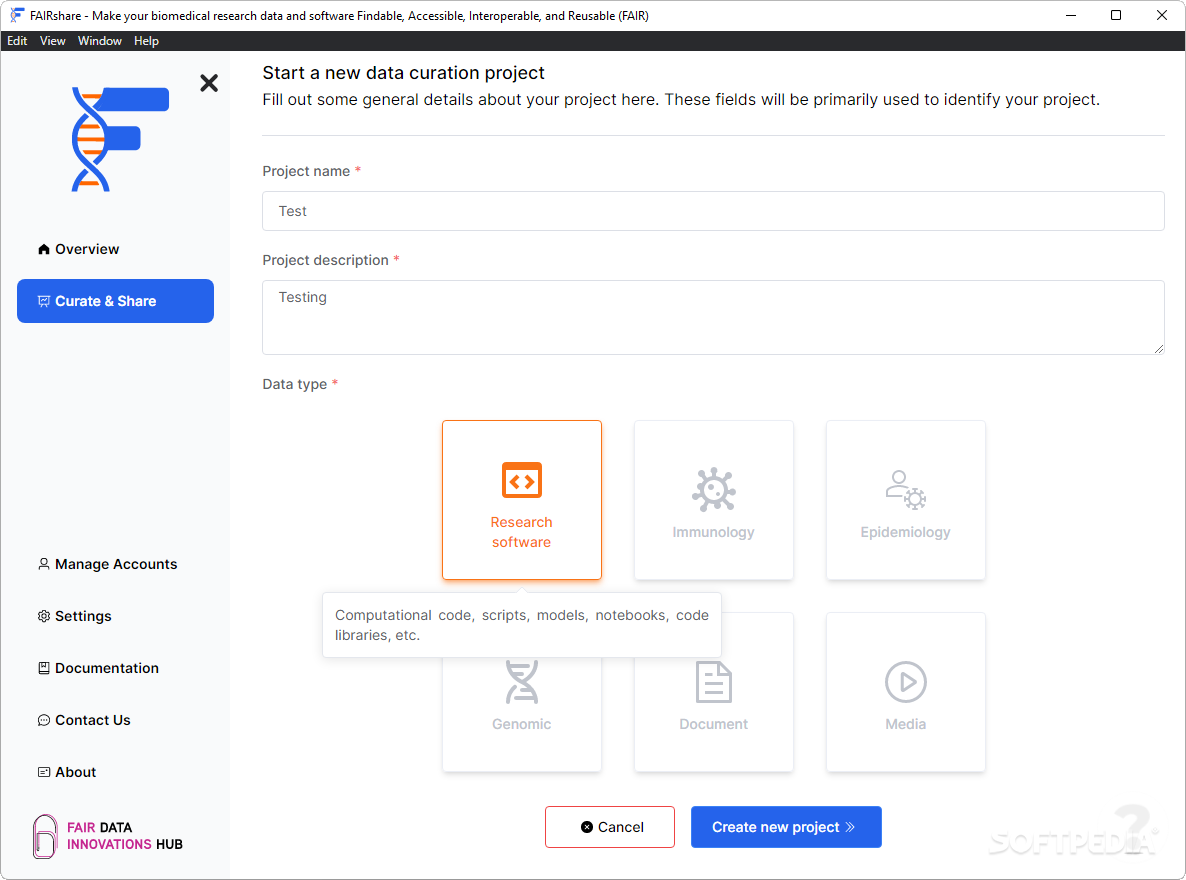Select the Epidemiology data type card

tap(906, 500)
